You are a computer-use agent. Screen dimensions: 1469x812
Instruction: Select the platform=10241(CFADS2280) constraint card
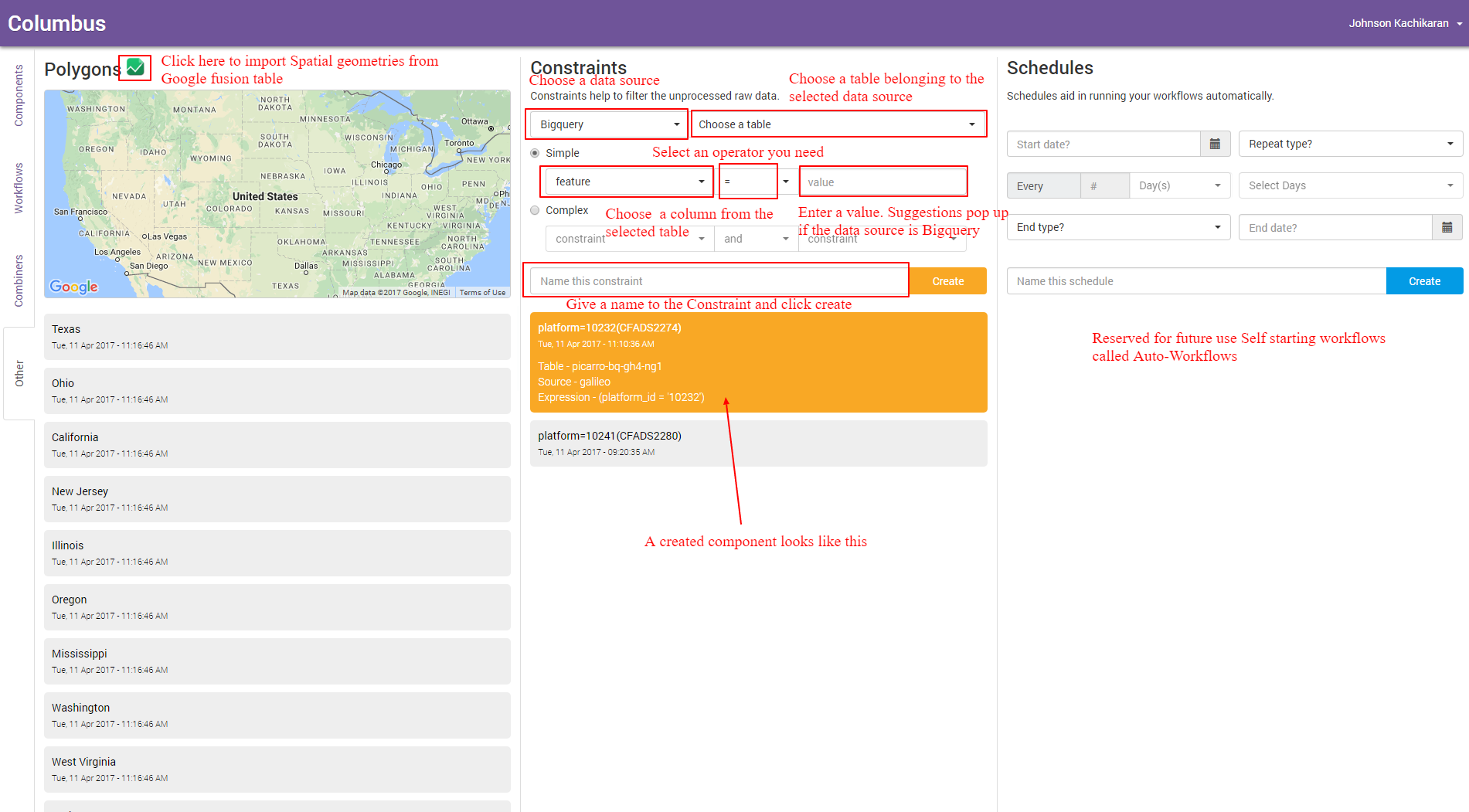[x=759, y=443]
